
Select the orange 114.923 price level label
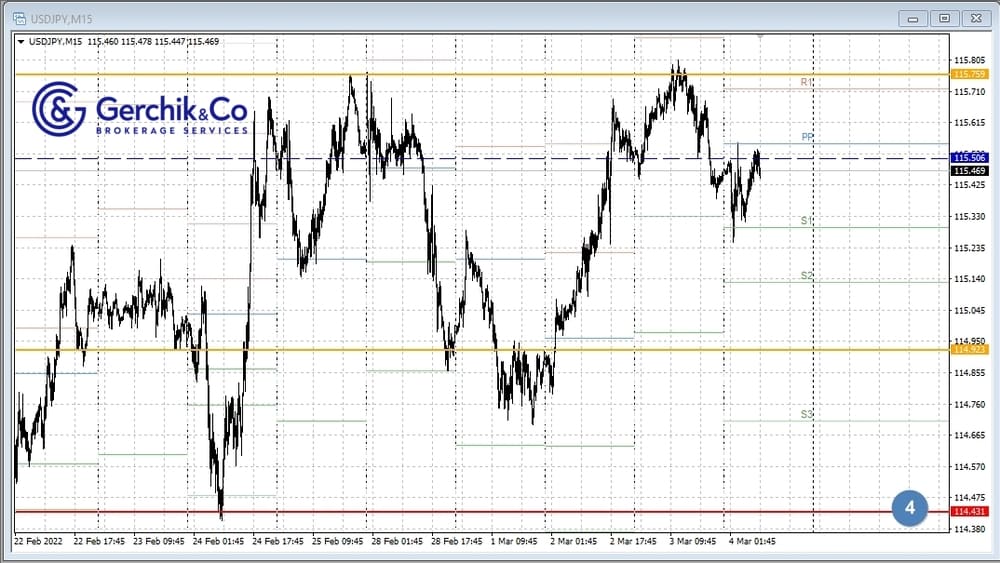point(970,349)
